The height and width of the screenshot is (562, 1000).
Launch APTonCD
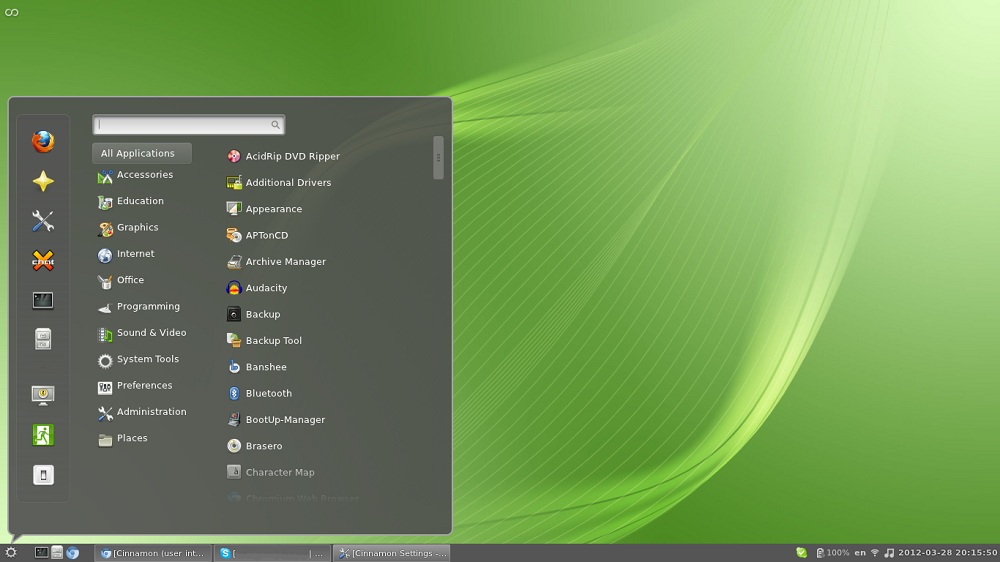pyautogui.click(x=258, y=235)
